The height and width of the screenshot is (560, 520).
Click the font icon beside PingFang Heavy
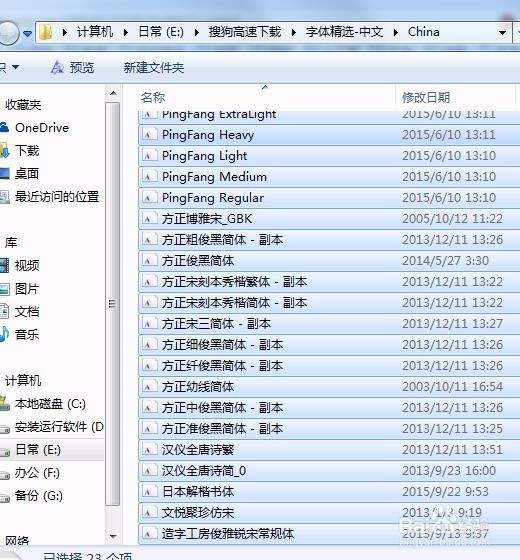150,135
